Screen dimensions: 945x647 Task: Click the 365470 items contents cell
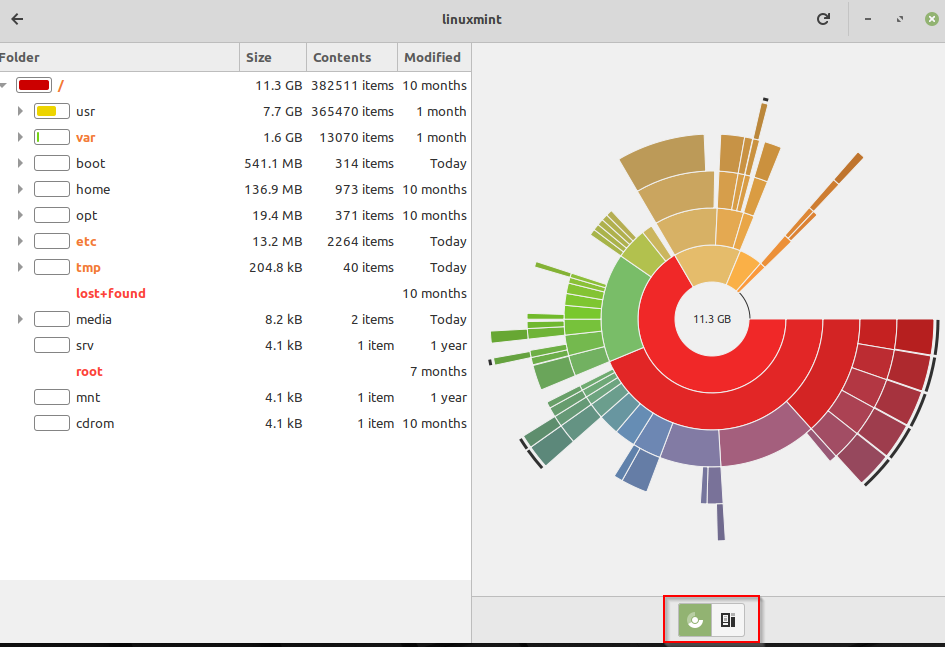pyautogui.click(x=352, y=111)
